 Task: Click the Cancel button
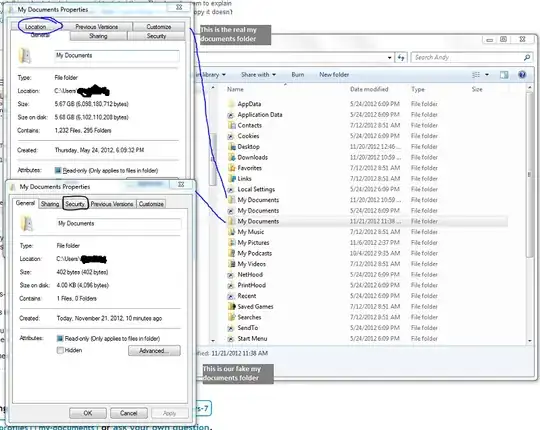pos(128,413)
